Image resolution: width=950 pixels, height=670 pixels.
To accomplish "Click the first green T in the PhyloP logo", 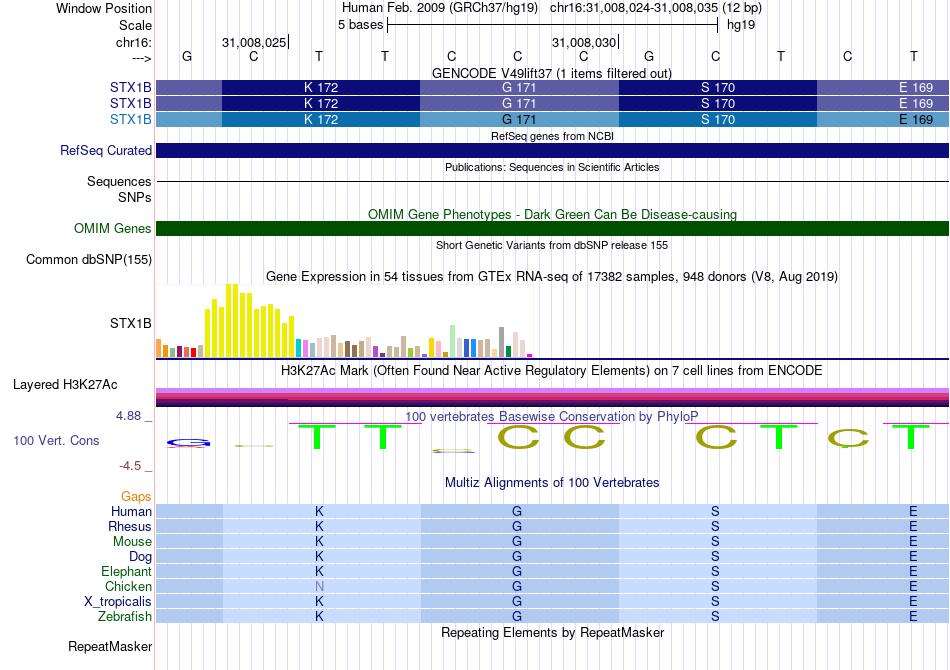I will click(x=316, y=437).
